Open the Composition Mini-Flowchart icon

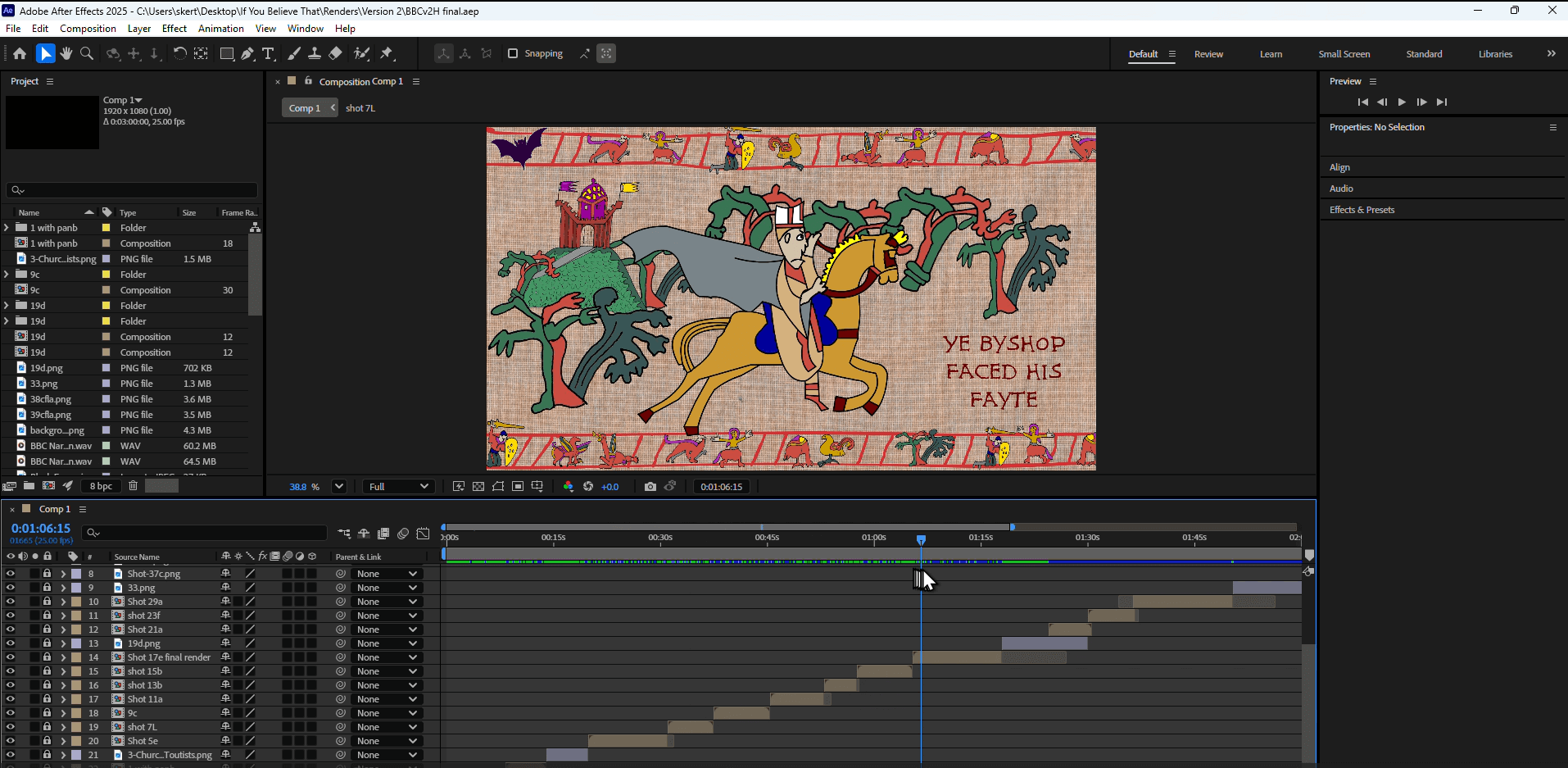click(x=344, y=534)
